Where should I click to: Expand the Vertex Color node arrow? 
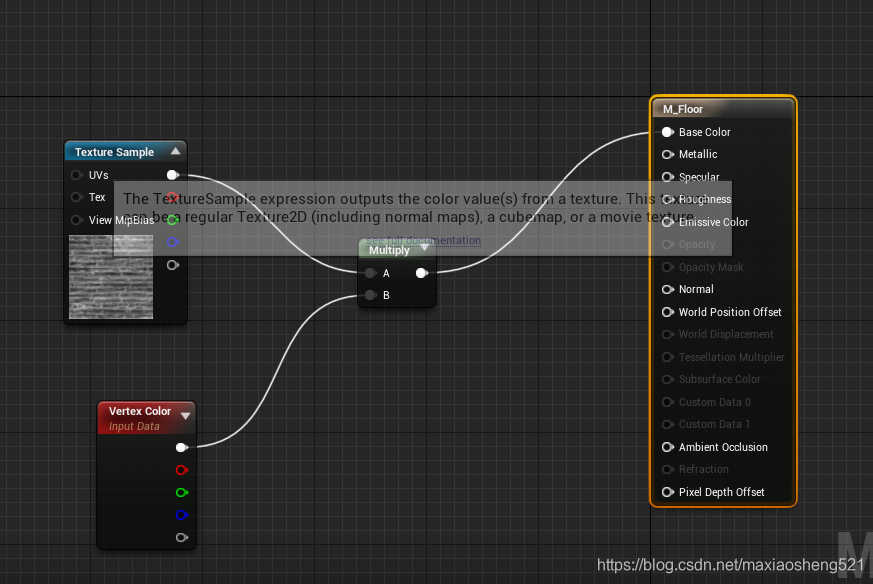pyautogui.click(x=185, y=416)
